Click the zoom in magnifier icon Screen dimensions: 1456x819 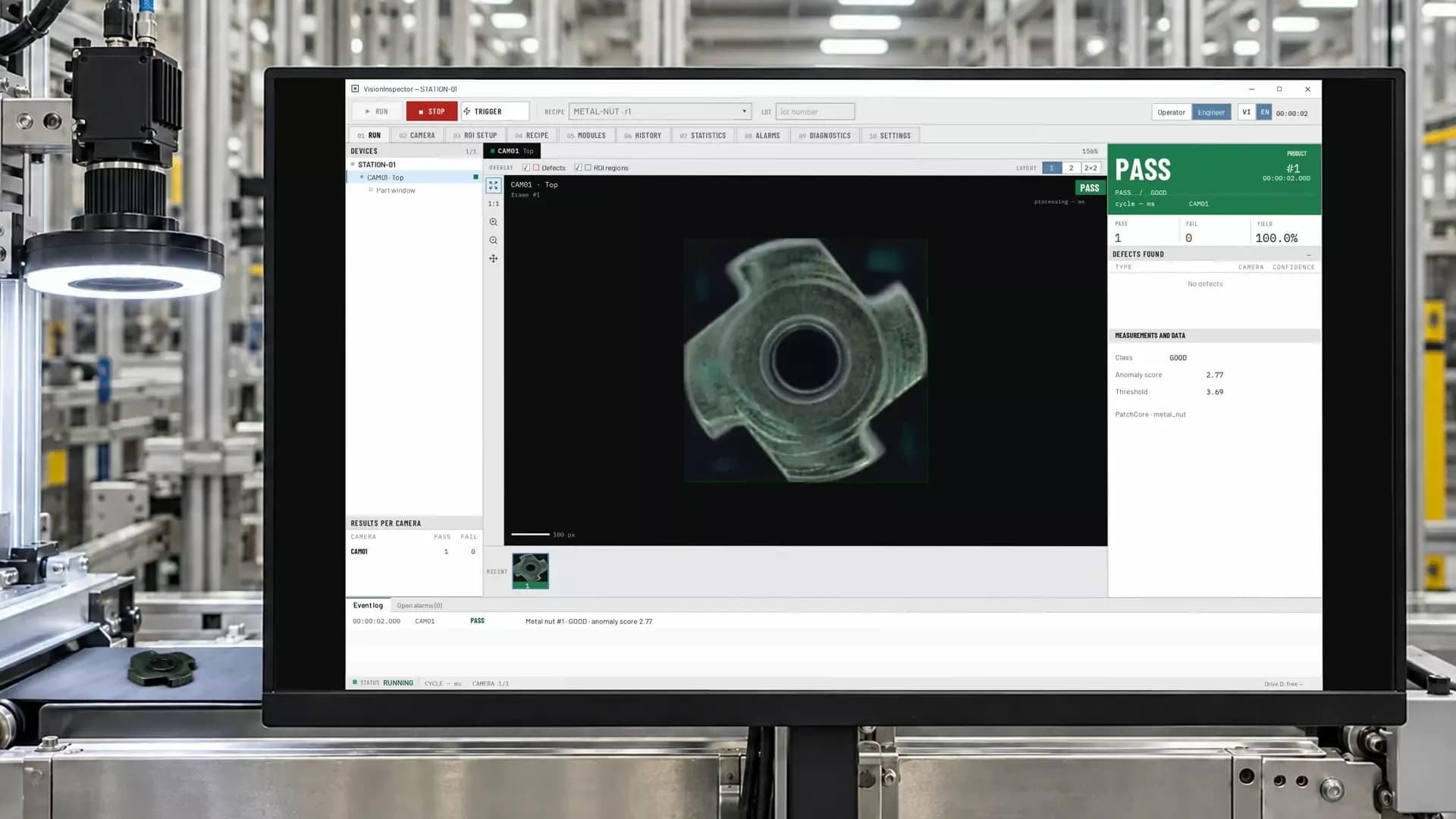pyautogui.click(x=494, y=222)
